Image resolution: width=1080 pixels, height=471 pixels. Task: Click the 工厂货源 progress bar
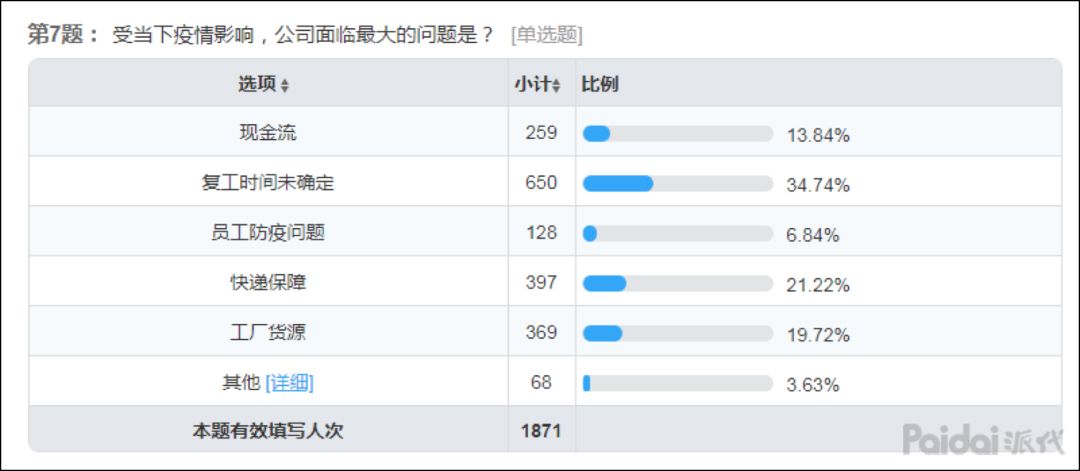[x=677, y=333]
